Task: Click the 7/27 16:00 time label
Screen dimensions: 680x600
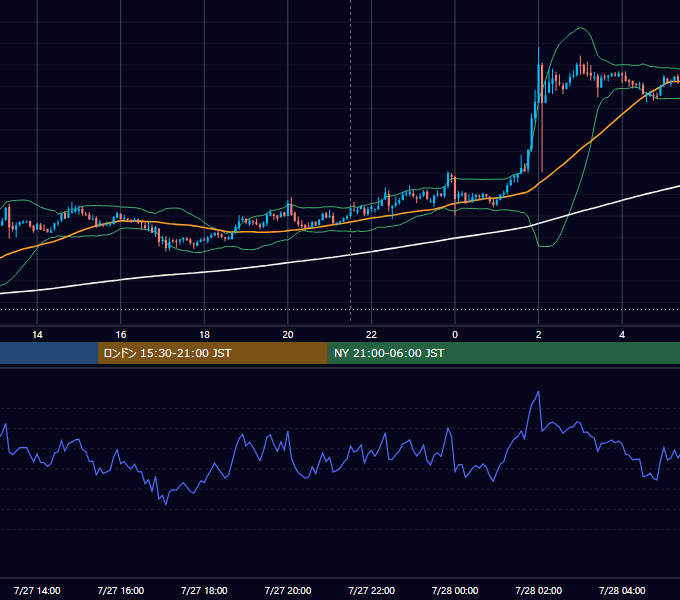Action: (x=121, y=590)
